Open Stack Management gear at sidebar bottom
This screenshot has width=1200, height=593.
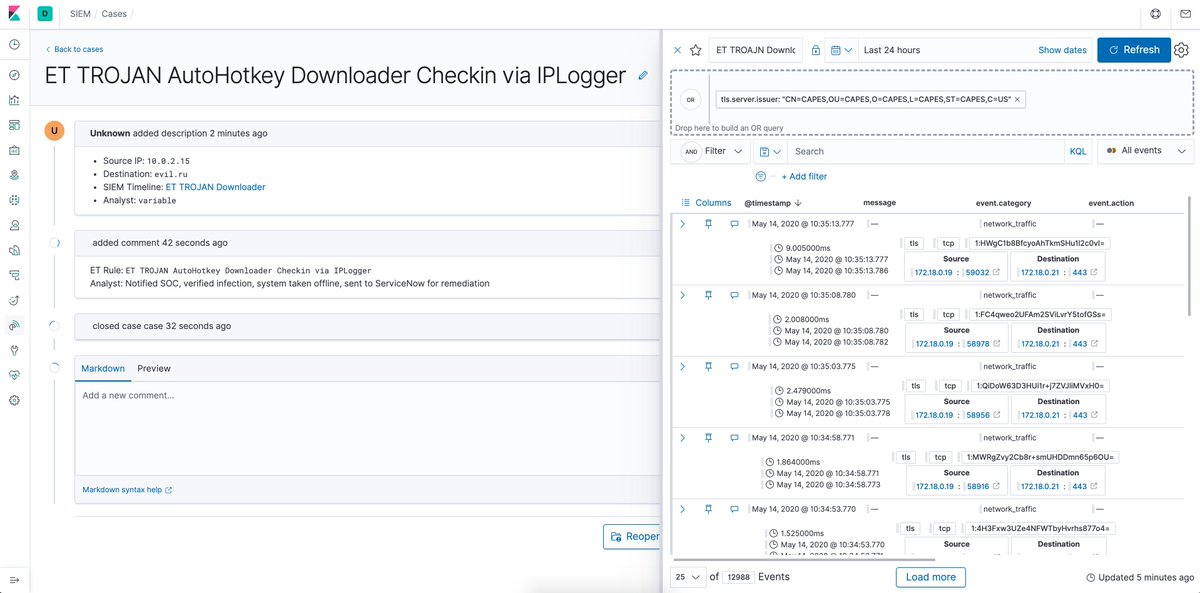(13, 400)
